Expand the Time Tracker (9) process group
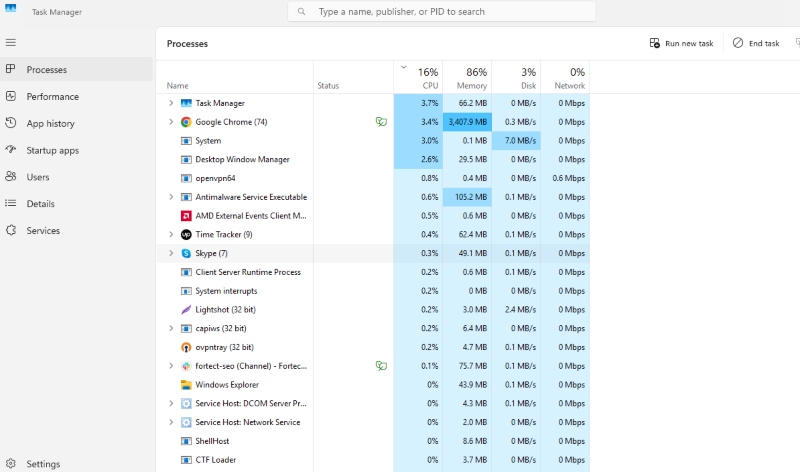 click(171, 234)
